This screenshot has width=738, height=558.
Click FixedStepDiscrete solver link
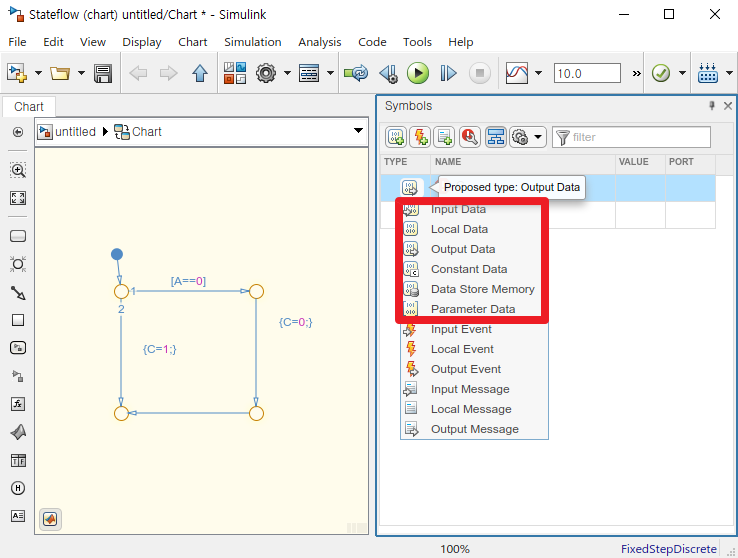668,549
